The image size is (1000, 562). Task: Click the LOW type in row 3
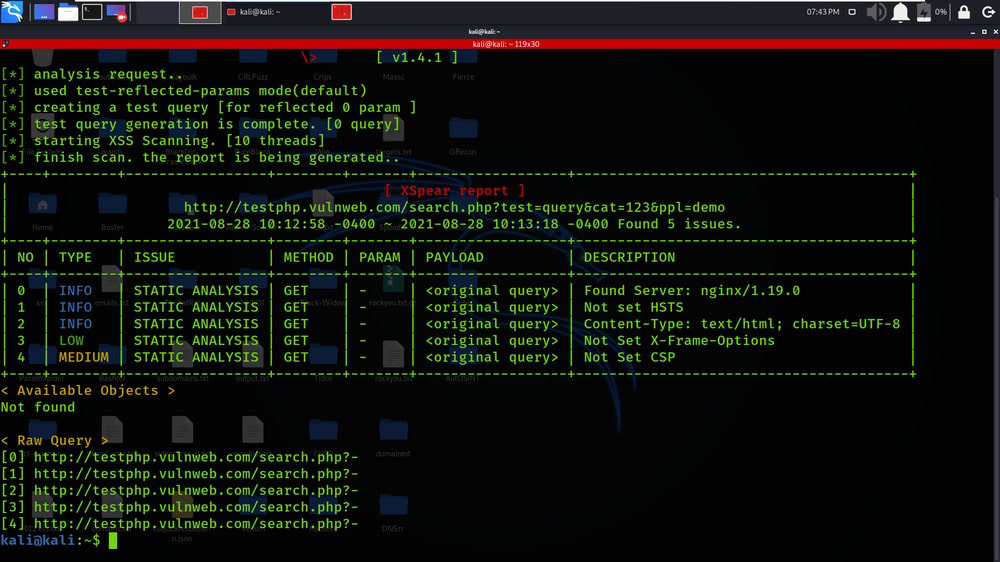[71, 340]
